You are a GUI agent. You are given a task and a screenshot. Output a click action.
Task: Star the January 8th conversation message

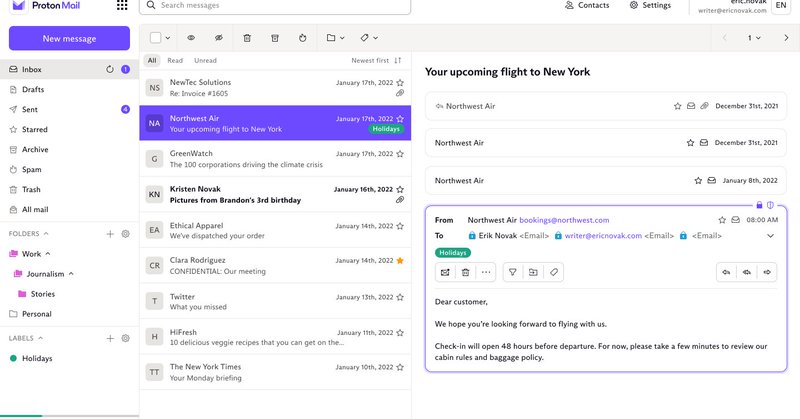point(698,180)
